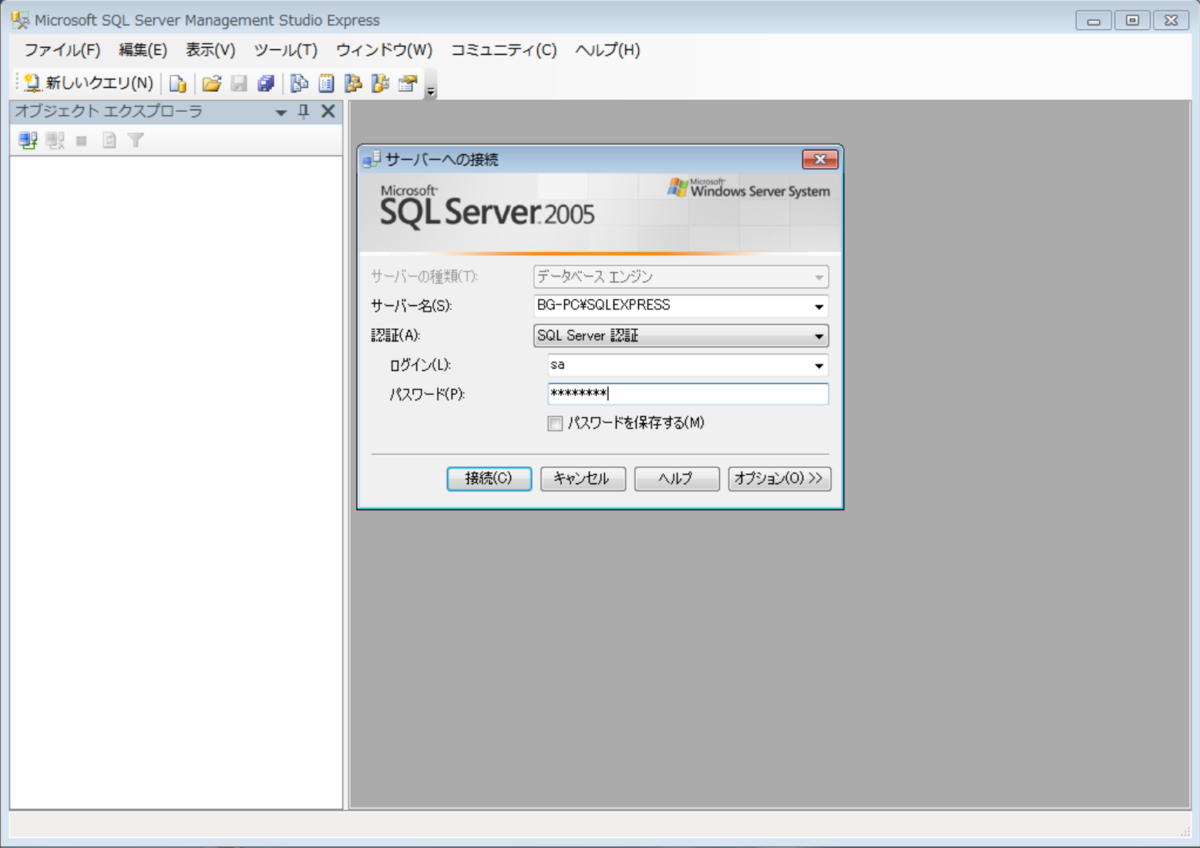1200x848 pixels.
Task: Expand the サーバー名 dropdown arrow
Action: pyautogui.click(x=819, y=306)
